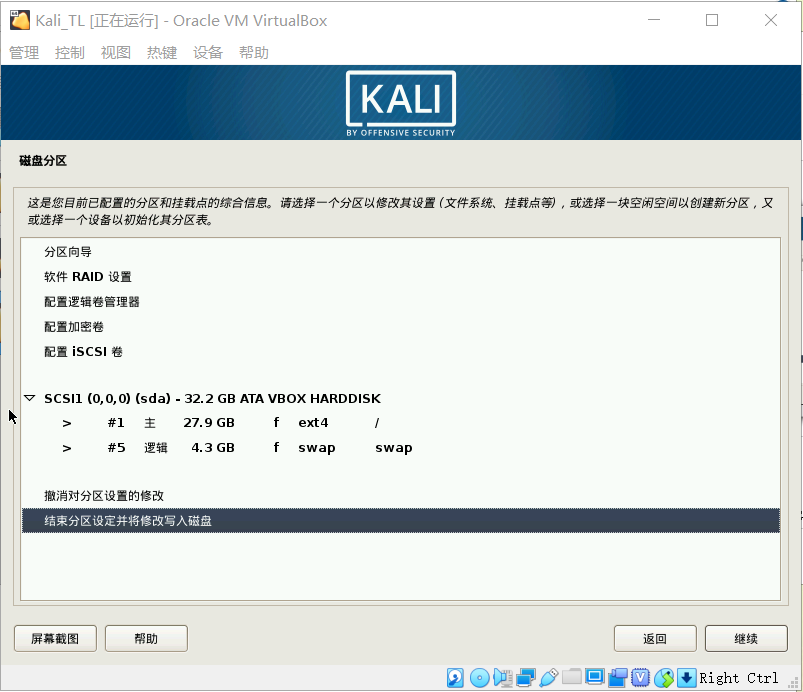
Task: Click the recording status icon
Action: 618,678
